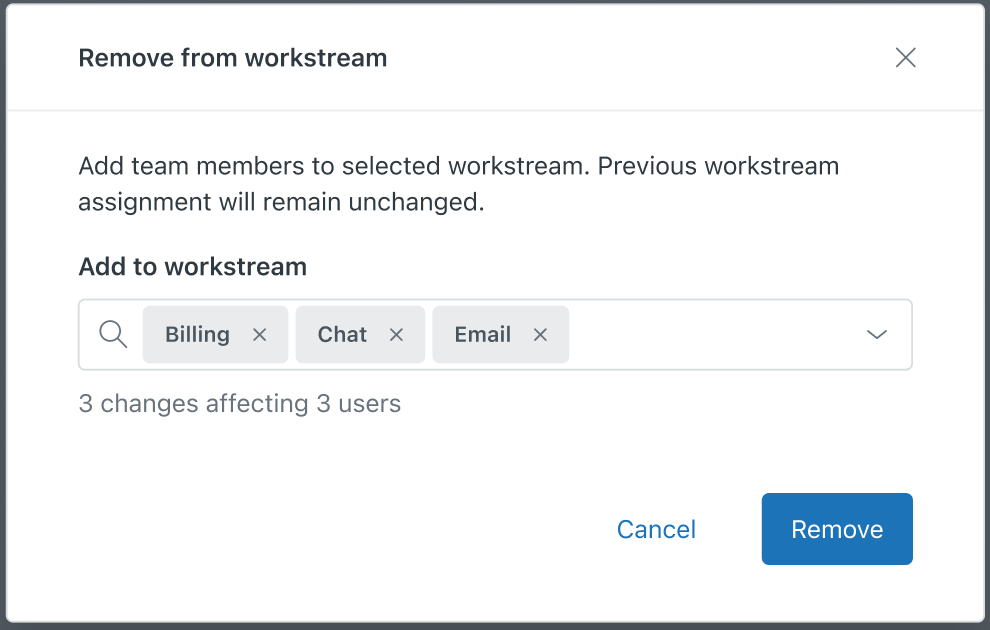Remove the Chat tag with its X
The width and height of the screenshot is (990, 630).
[396, 335]
